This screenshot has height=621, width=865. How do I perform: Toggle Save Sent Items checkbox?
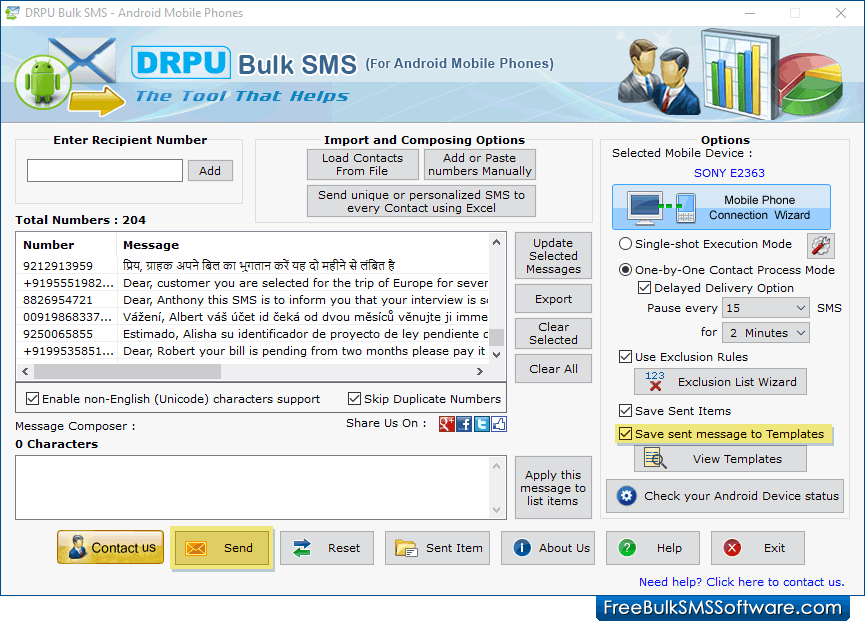(625, 411)
